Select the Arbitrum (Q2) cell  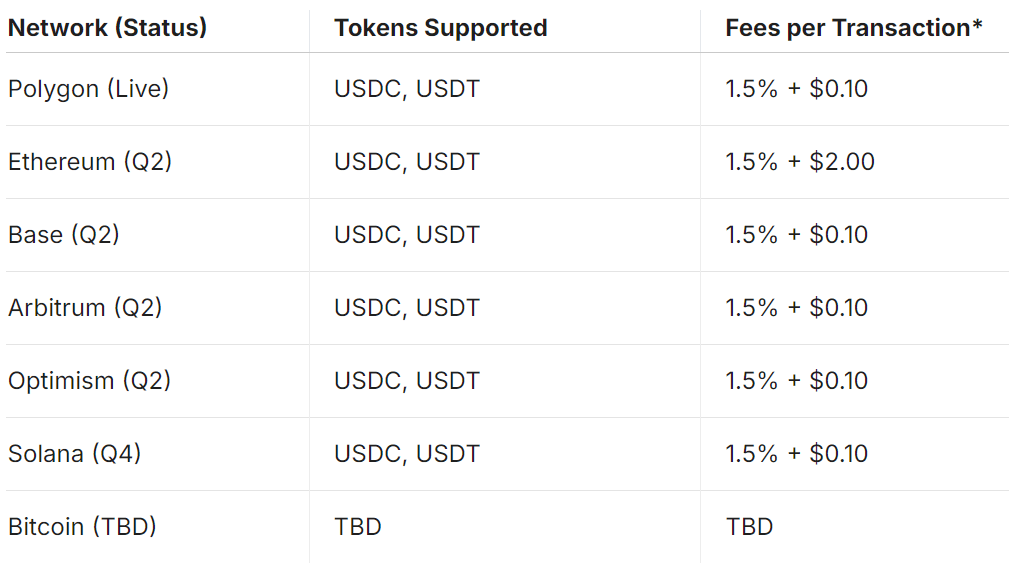point(85,308)
